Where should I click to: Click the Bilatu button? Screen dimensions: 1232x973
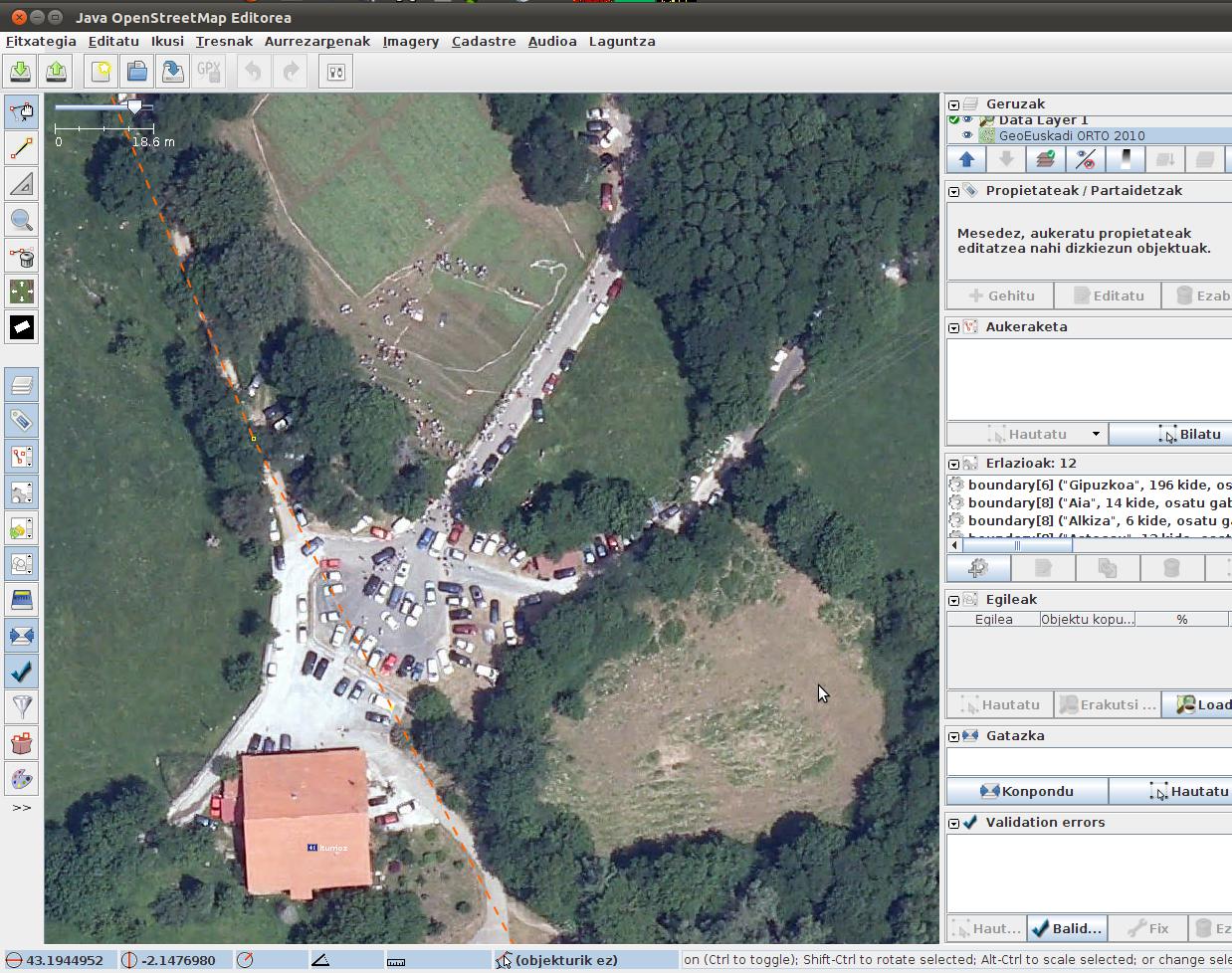(x=1189, y=435)
